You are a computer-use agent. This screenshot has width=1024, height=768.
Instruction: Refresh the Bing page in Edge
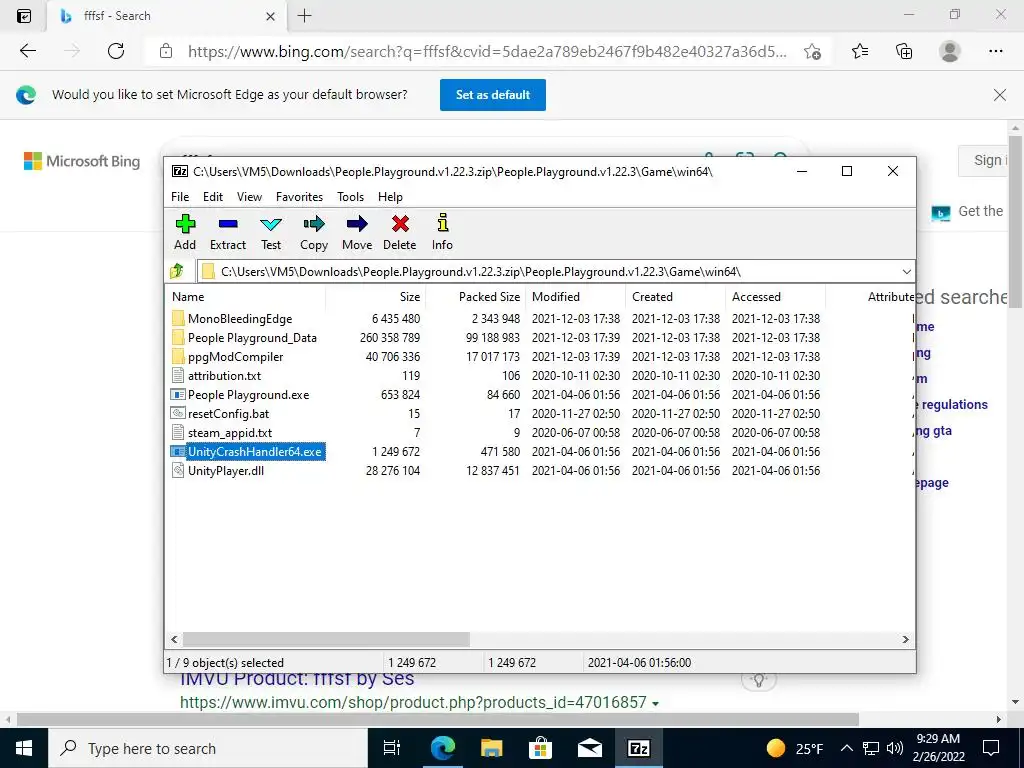tap(116, 51)
